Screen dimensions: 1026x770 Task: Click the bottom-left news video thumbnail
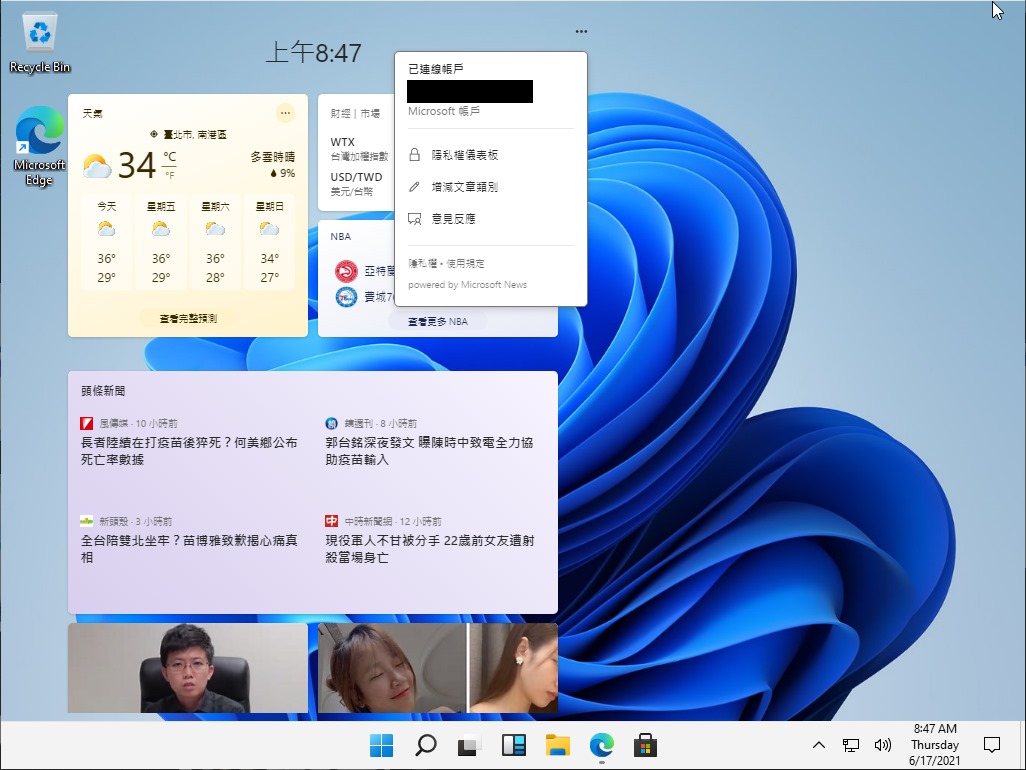(x=186, y=668)
